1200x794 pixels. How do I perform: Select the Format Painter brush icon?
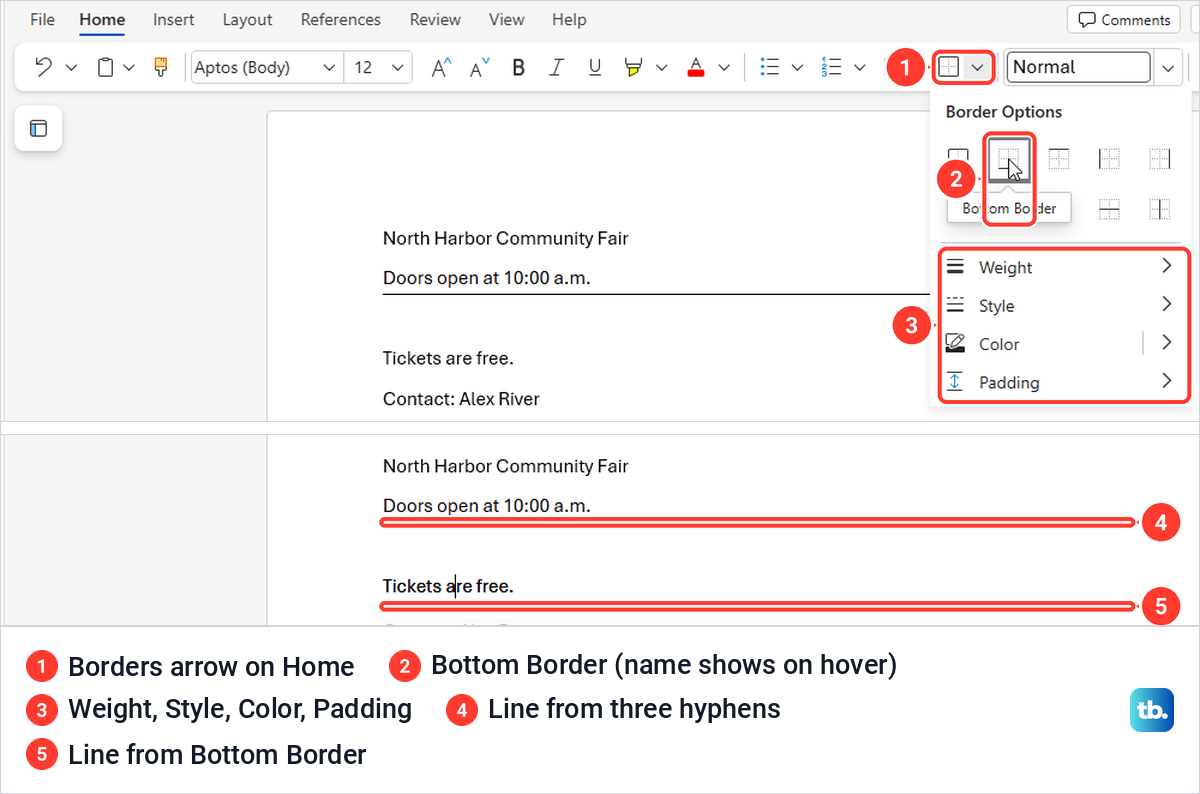coord(160,67)
